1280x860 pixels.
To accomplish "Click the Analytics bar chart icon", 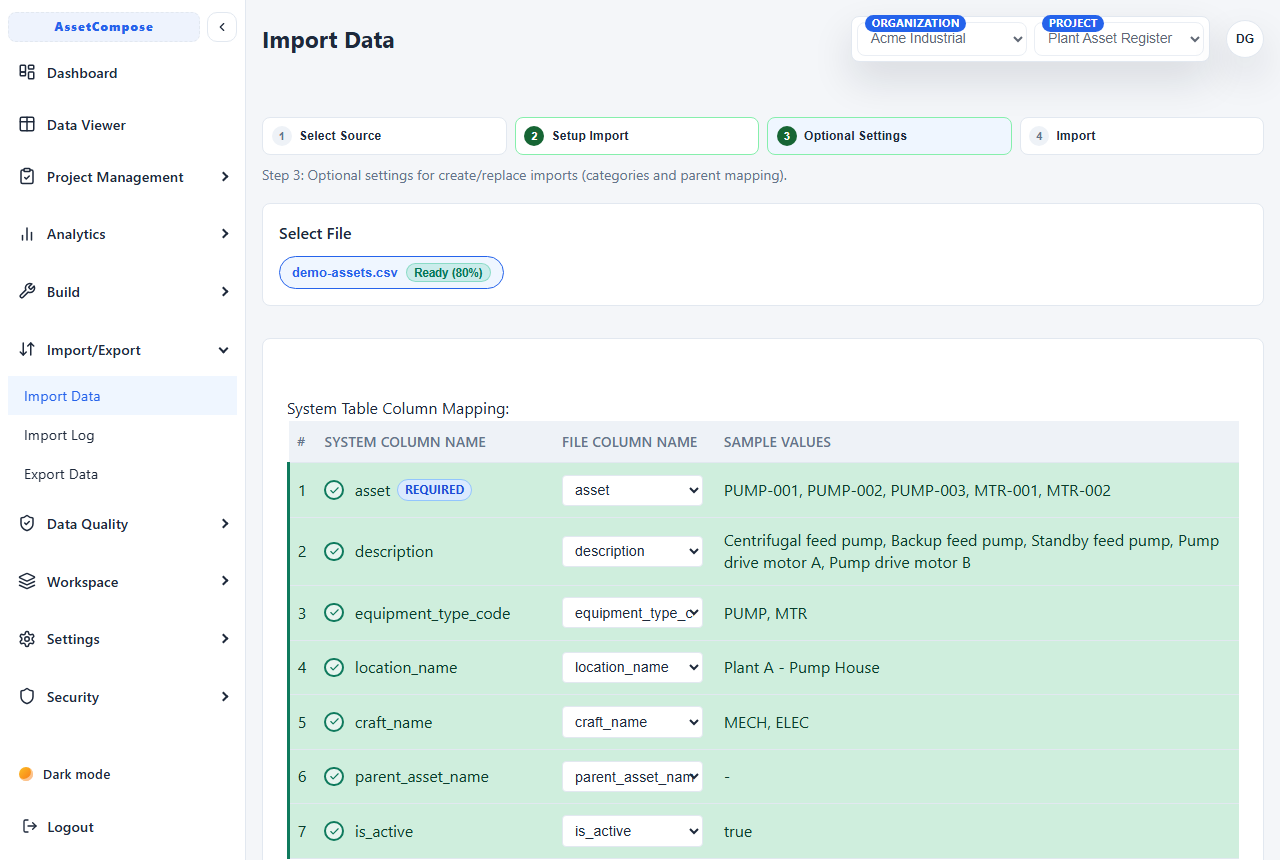I will point(27,234).
